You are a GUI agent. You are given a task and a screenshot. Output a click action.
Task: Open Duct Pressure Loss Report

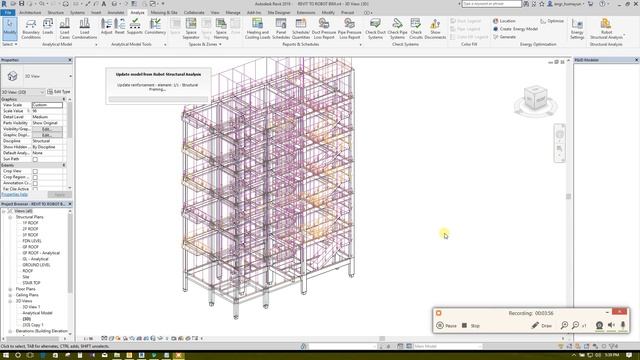pyautogui.click(x=324, y=29)
